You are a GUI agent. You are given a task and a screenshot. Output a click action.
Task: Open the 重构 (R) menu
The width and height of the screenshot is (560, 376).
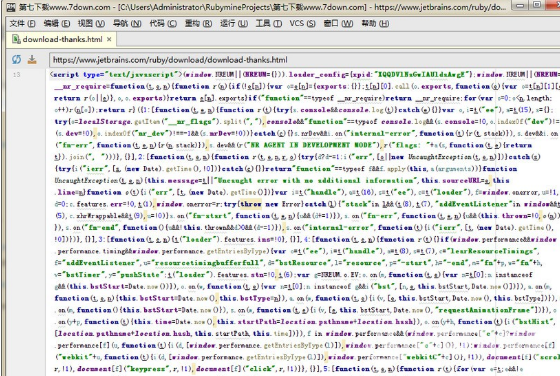(198, 24)
